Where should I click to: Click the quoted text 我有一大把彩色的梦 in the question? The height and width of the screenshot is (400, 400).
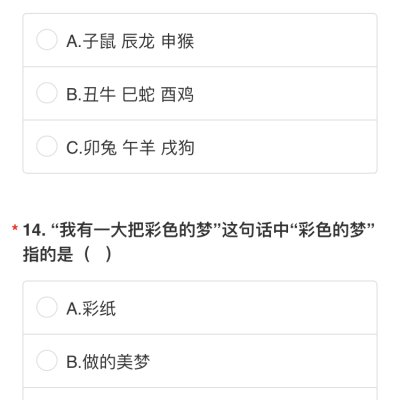(x=136, y=230)
